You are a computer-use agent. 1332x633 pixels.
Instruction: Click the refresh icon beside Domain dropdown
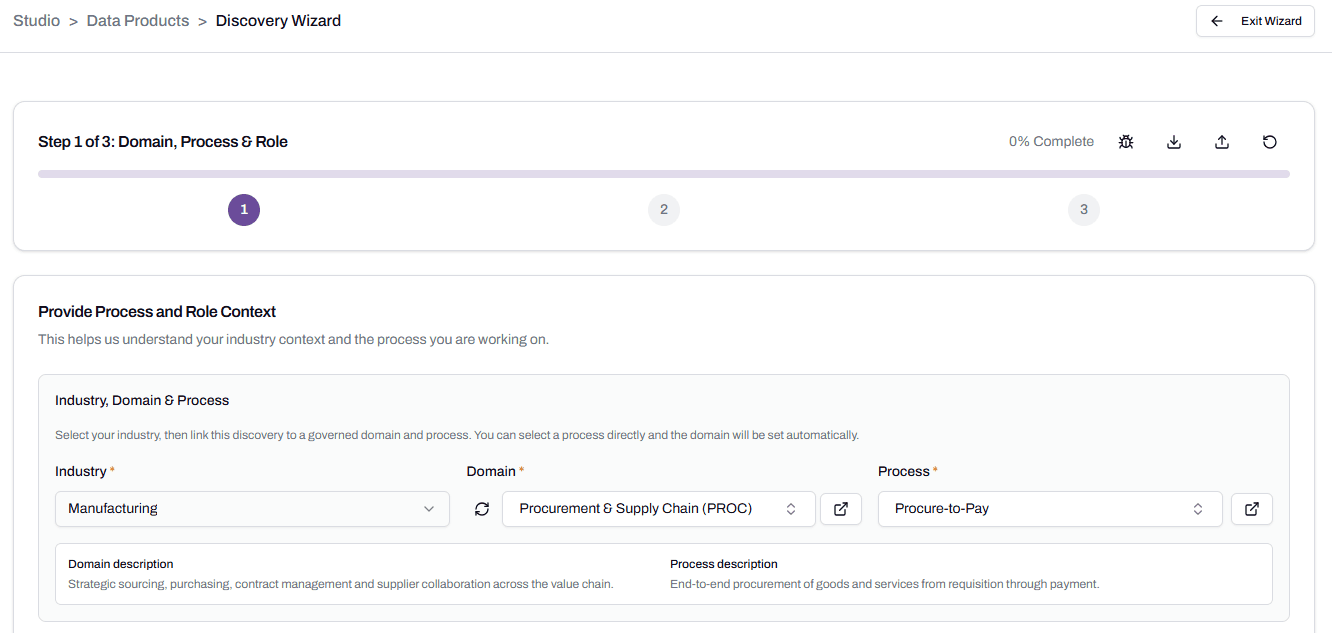482,509
